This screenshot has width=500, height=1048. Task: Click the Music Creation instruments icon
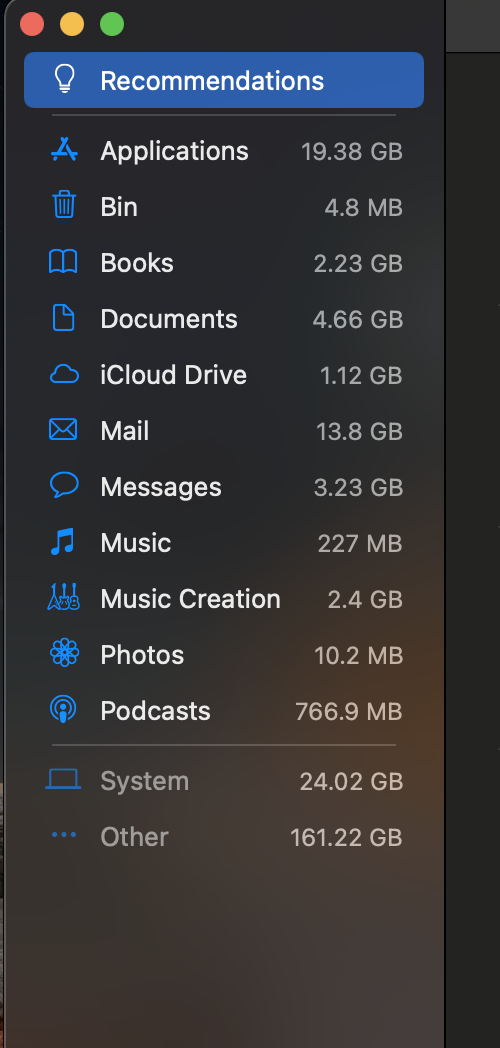point(64,597)
